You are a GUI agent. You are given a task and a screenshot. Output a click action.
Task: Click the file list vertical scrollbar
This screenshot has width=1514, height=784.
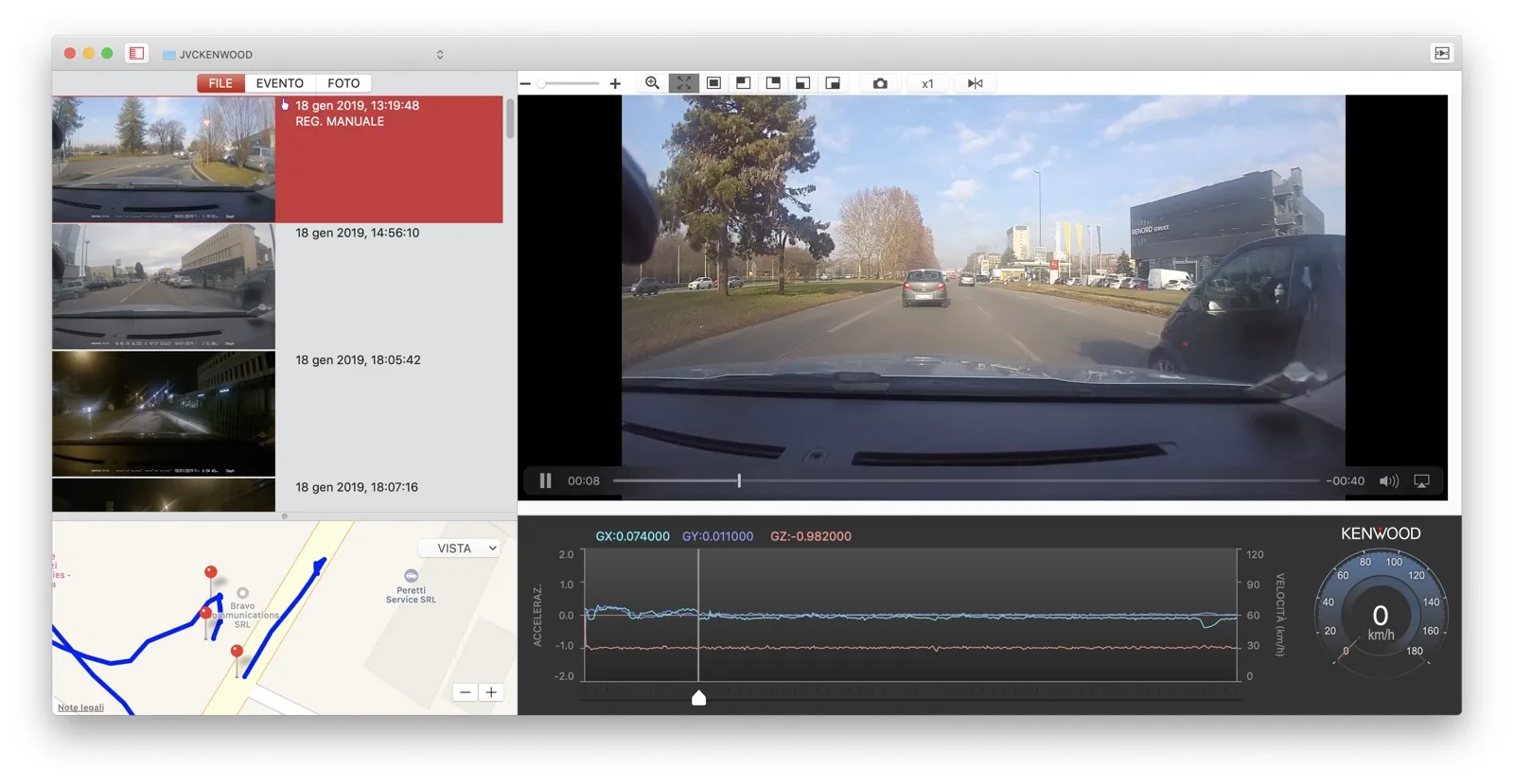(x=510, y=119)
